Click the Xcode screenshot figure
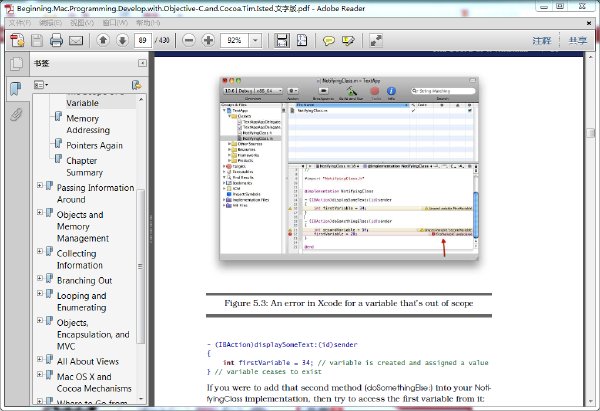The height and width of the screenshot is (411, 600). [x=349, y=168]
